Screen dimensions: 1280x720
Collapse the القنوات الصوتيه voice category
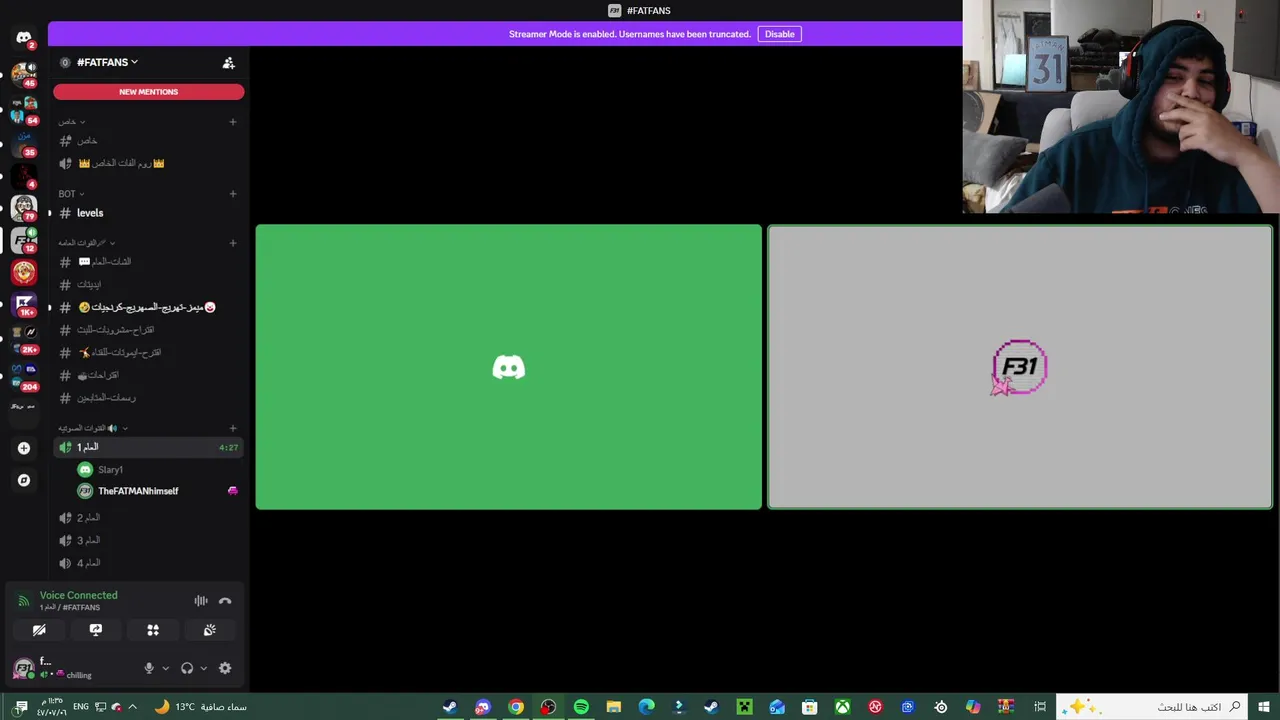point(93,428)
